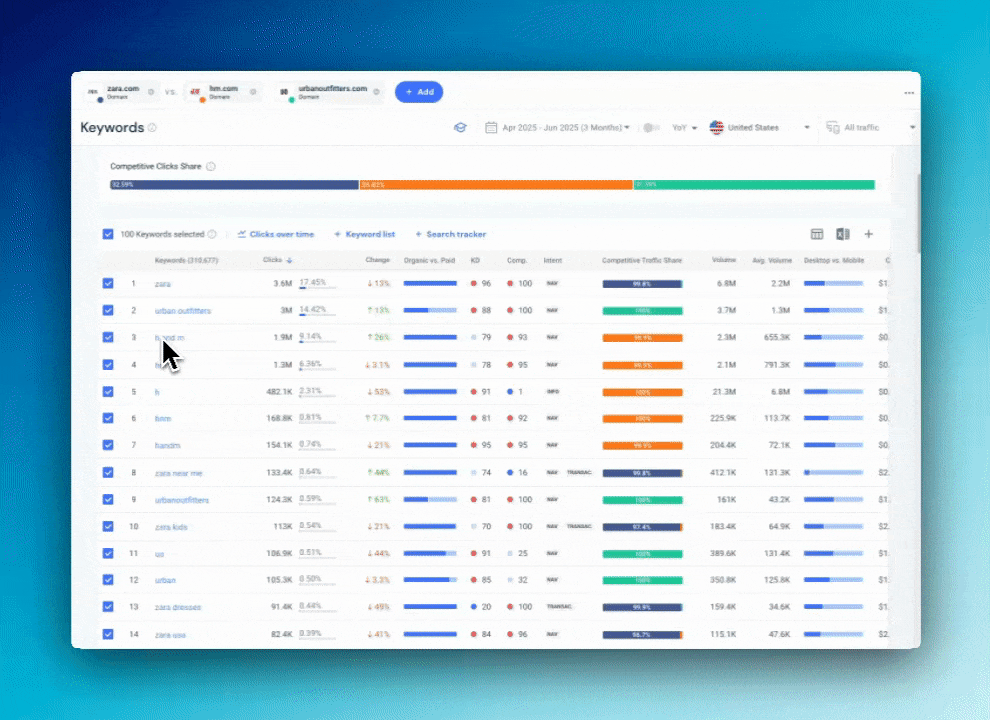Click the hm.com domain chip
The width and height of the screenshot is (990, 720).
click(x=223, y=92)
